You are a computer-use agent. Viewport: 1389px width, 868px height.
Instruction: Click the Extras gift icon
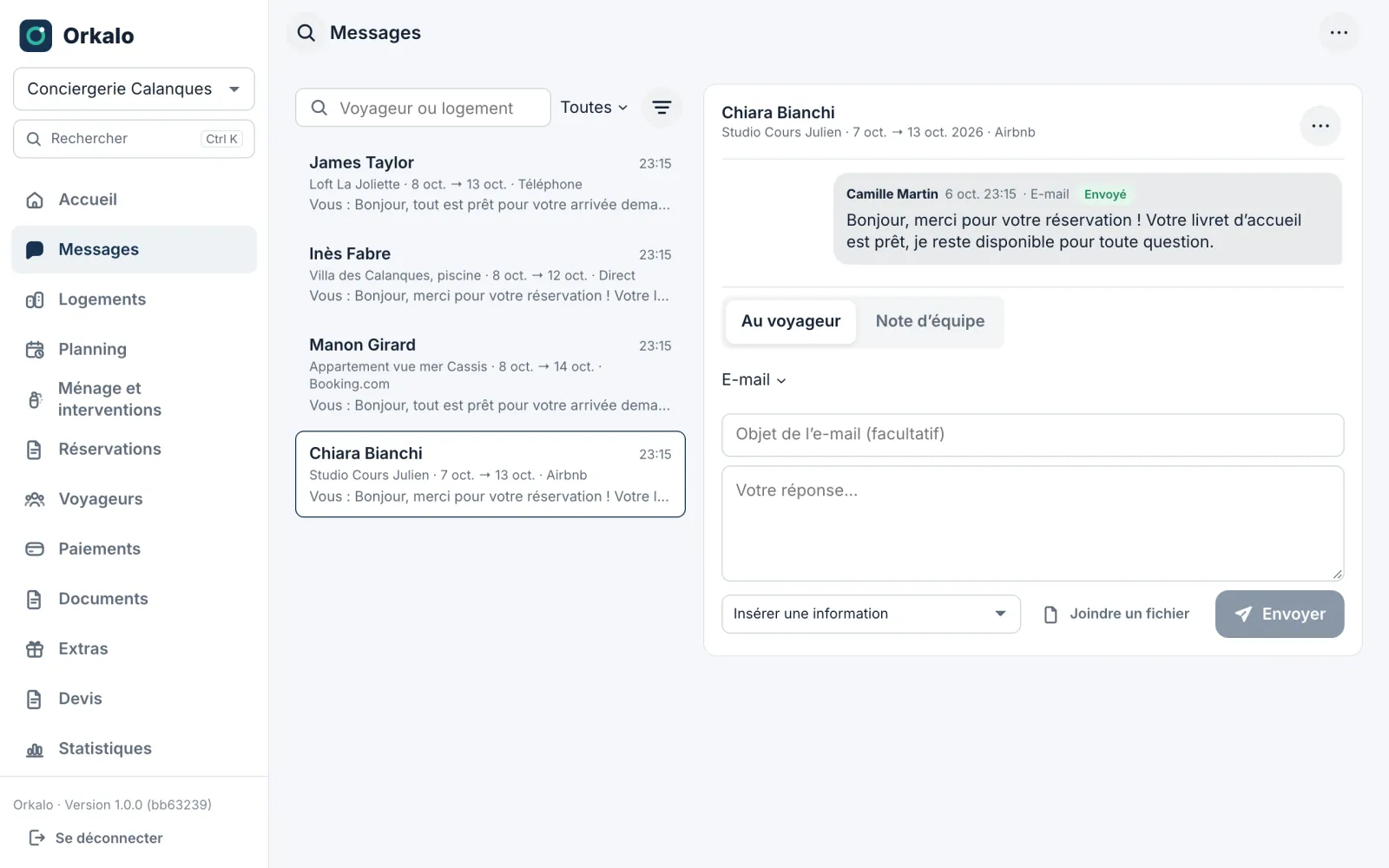[x=35, y=648]
